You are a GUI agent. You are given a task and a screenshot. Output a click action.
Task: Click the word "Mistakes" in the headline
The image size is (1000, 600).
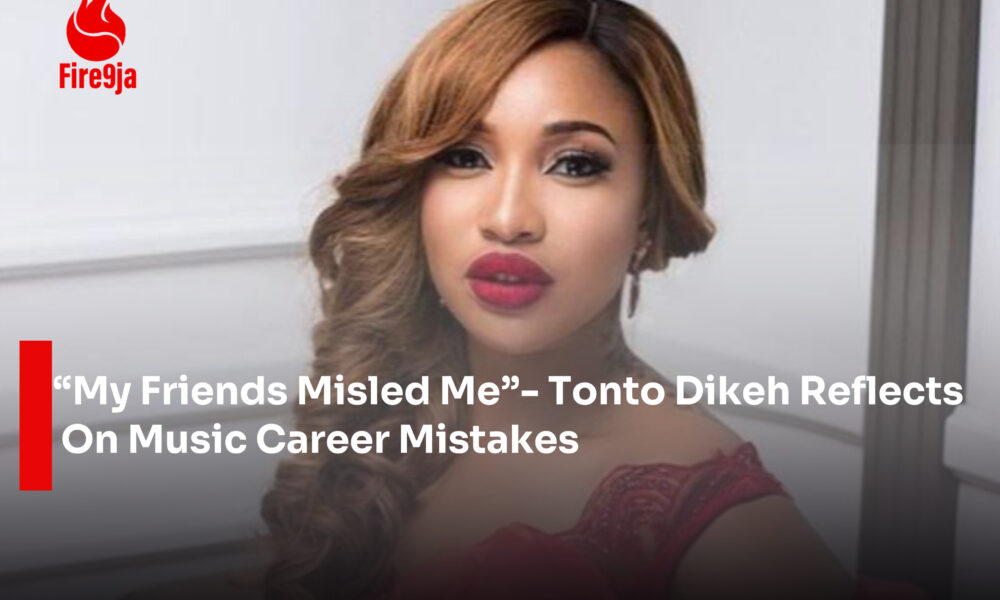click(x=489, y=439)
